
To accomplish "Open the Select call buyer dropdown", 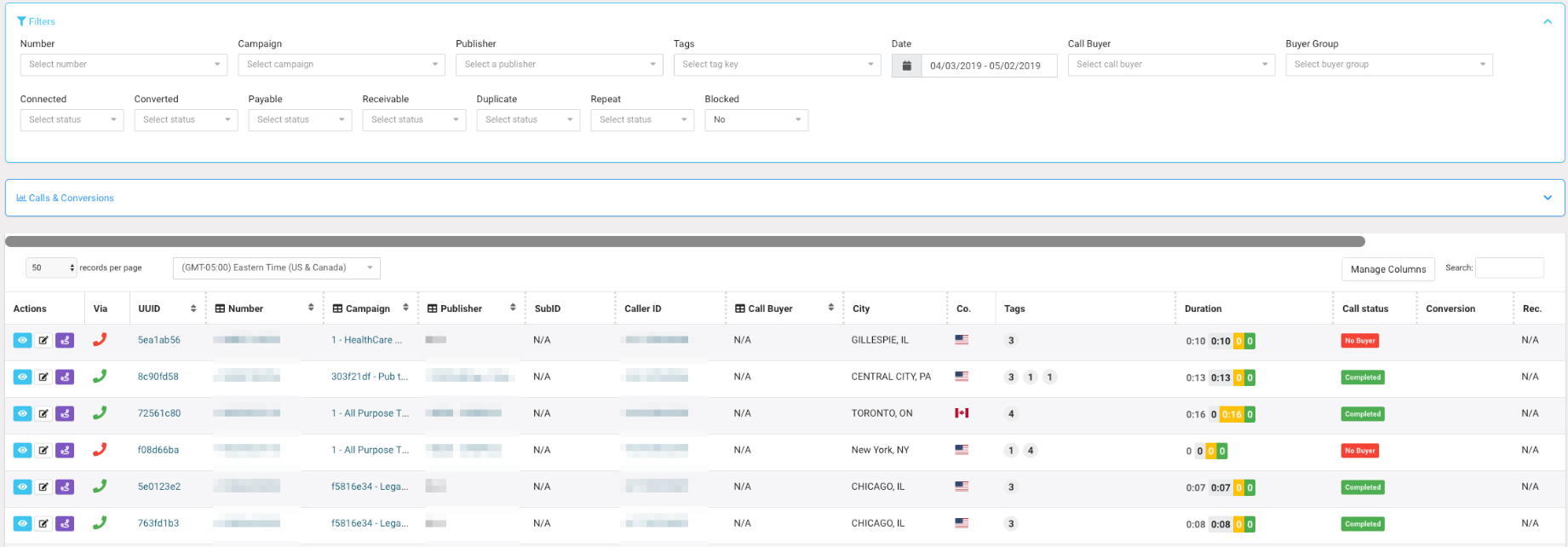I will [x=1171, y=65].
